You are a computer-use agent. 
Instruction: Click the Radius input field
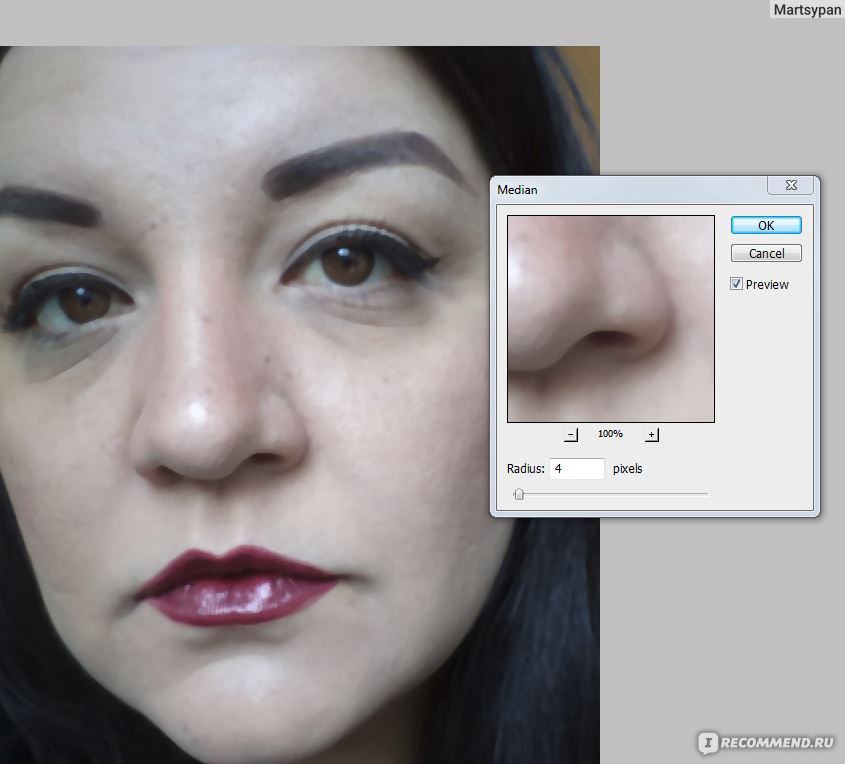tap(577, 469)
